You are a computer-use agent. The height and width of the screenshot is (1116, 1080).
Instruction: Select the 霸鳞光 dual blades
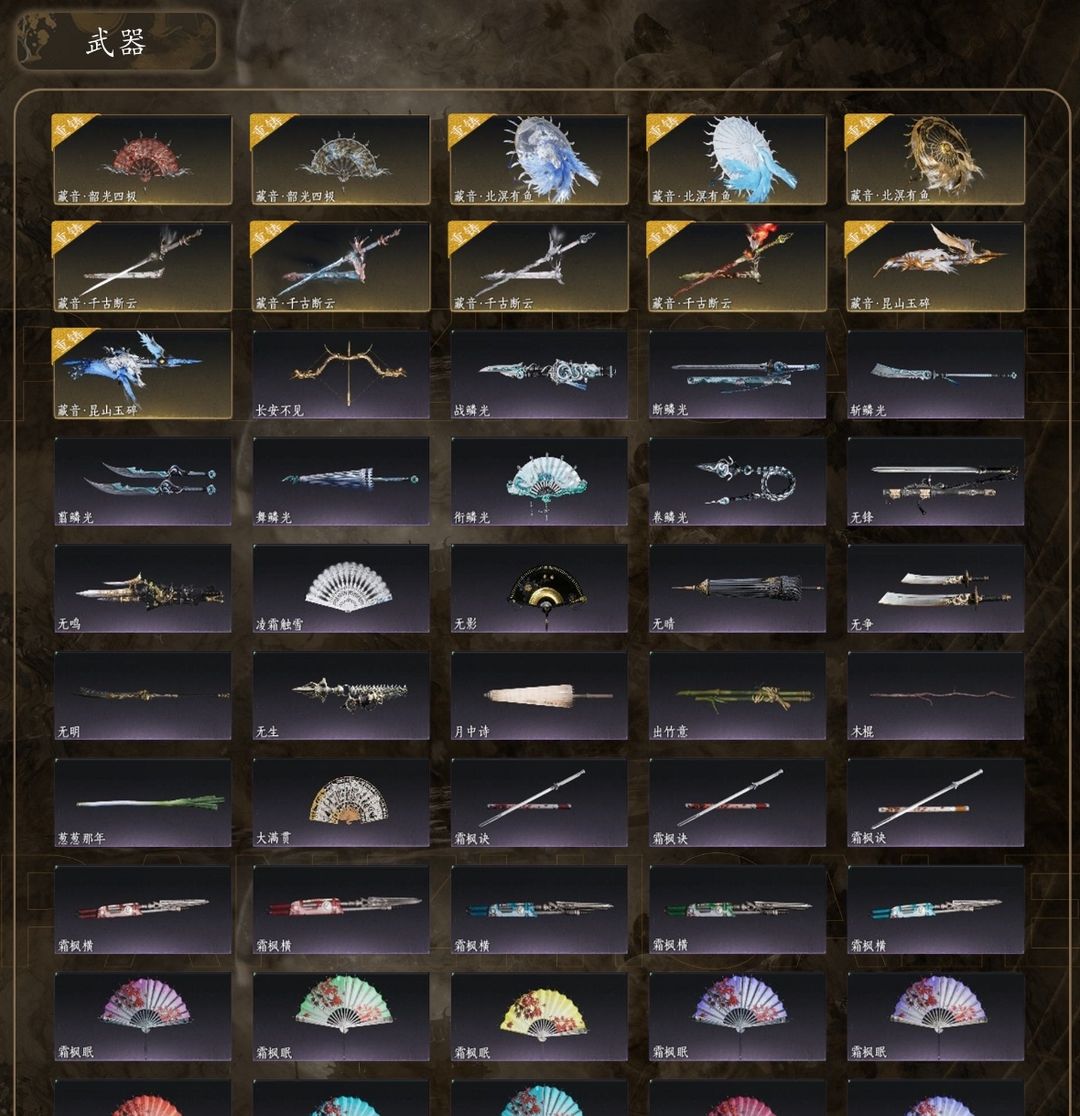(142, 481)
